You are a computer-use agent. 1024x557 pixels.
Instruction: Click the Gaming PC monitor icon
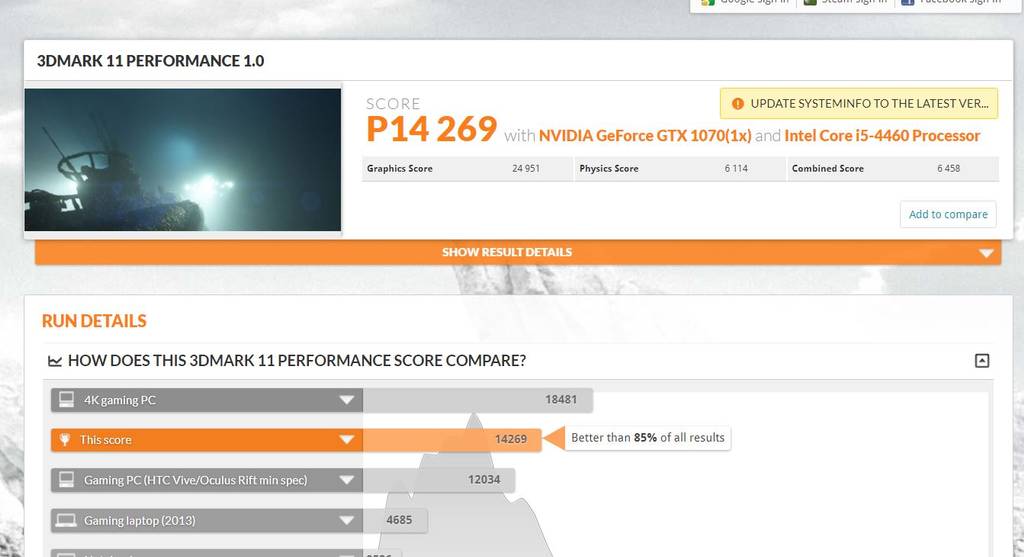pos(67,480)
